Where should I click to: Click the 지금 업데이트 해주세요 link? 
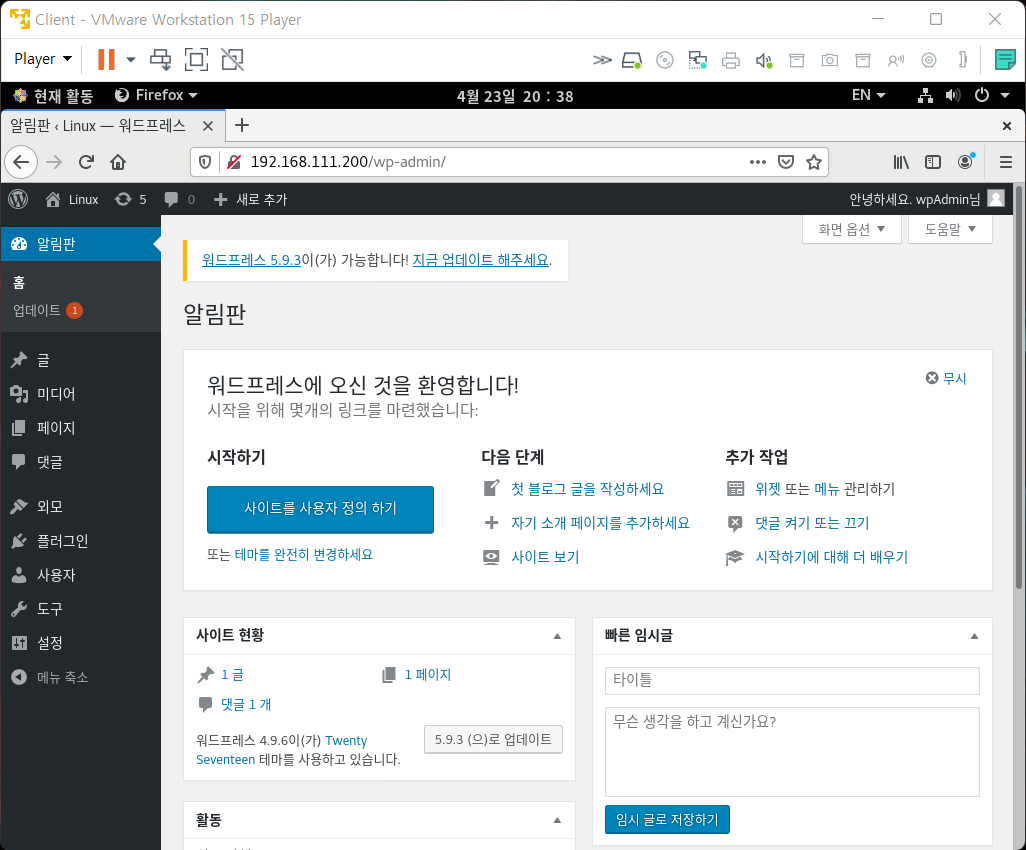point(480,260)
